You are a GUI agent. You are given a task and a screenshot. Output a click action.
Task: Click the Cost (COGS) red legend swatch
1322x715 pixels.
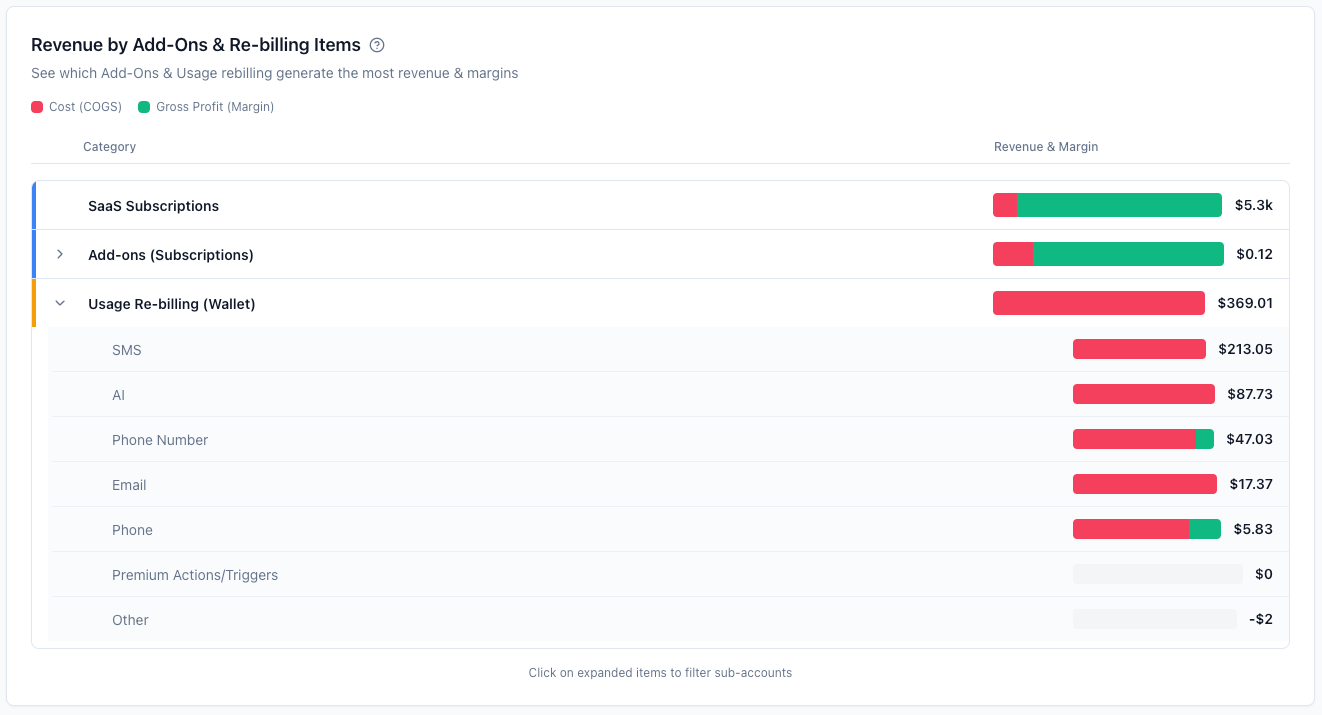37,106
